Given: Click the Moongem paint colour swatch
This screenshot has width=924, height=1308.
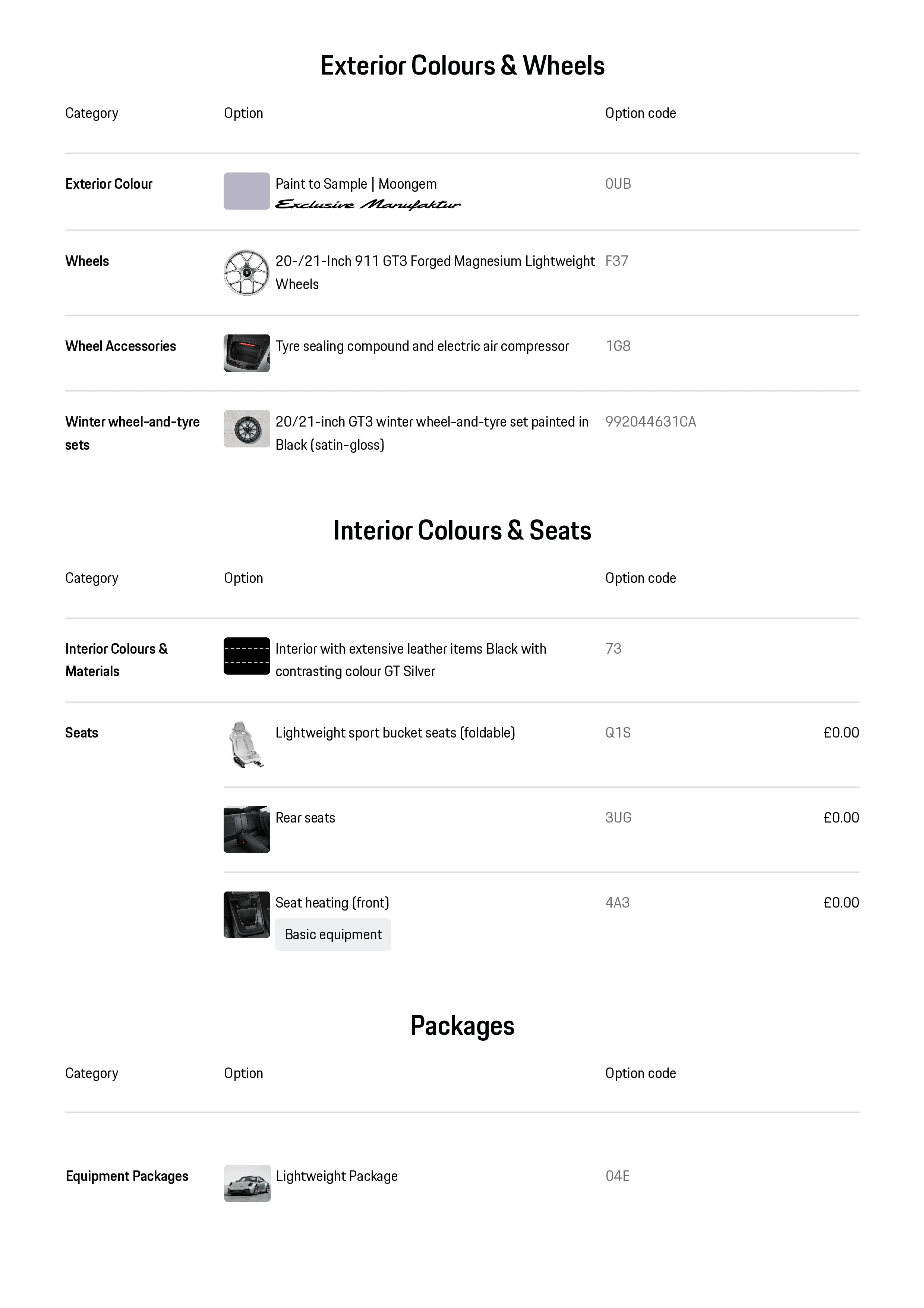Looking at the screenshot, I should tap(246, 191).
